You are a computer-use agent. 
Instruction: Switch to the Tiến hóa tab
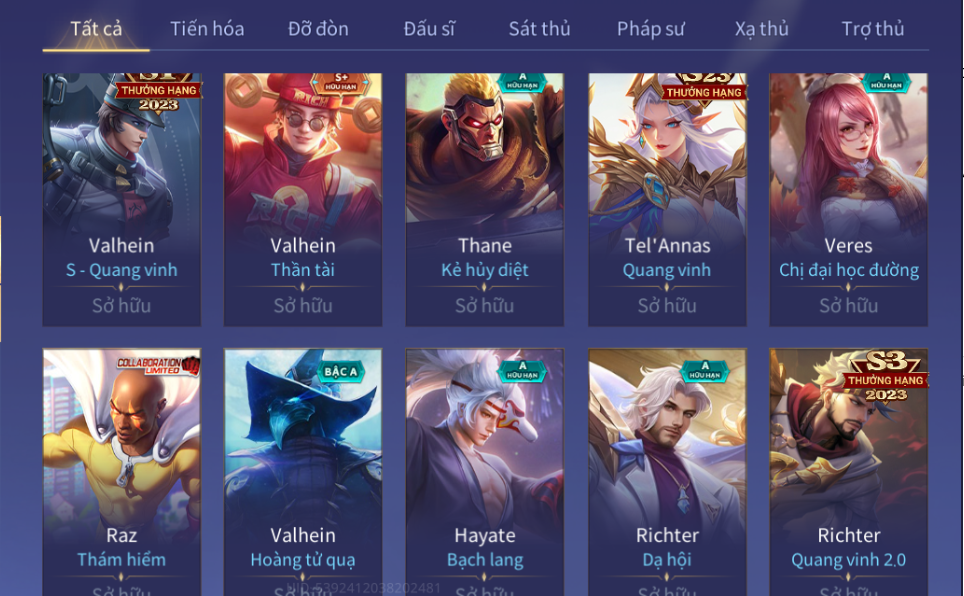(x=207, y=29)
